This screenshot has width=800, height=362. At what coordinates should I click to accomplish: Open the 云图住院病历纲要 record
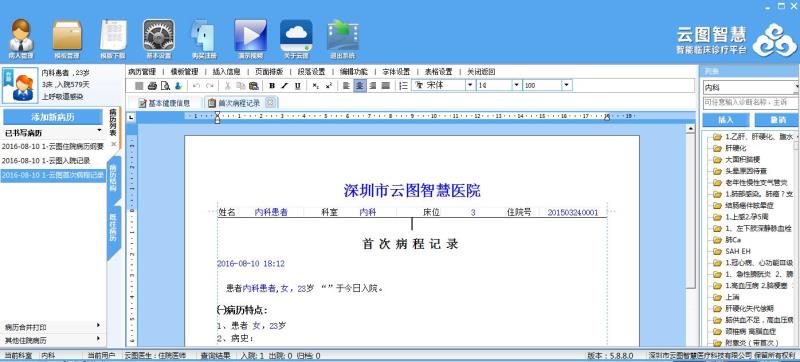[x=53, y=146]
